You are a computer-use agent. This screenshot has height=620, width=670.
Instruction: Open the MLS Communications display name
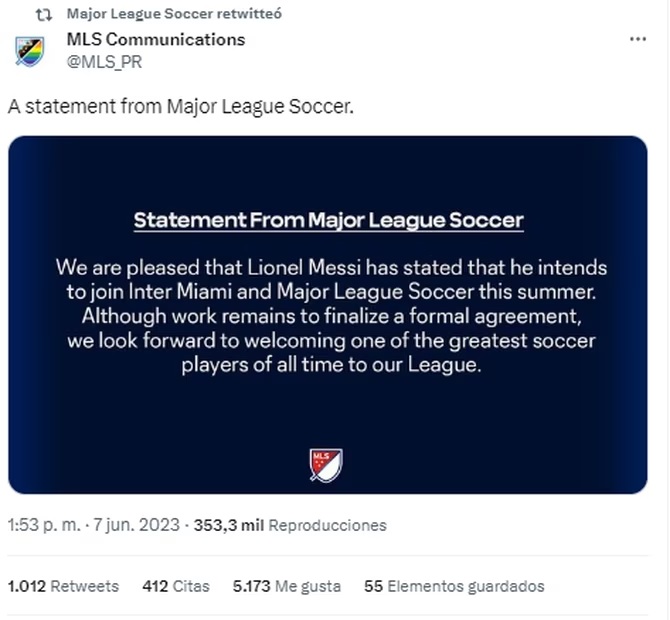click(155, 40)
